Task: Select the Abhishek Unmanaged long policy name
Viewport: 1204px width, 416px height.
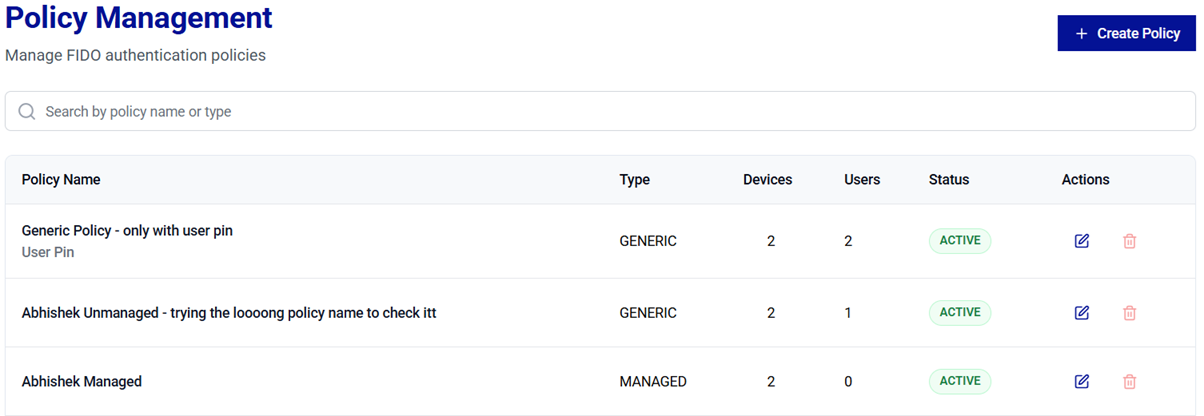Action: click(x=228, y=313)
